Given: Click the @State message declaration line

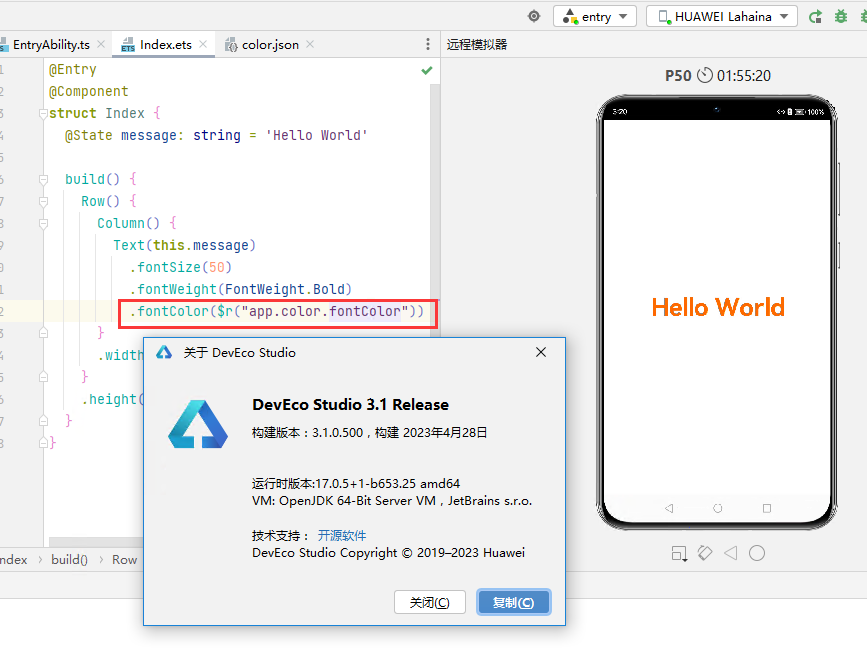Looking at the screenshot, I should click(216, 135).
